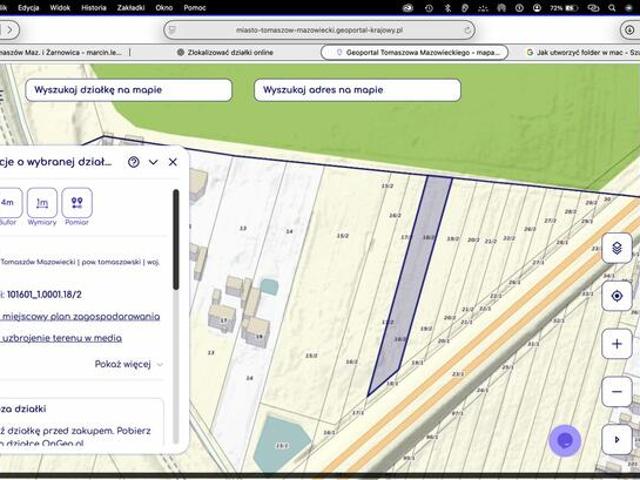640x480 pixels.
Task: Collapse the parcel info panel with chevron
Action: (x=153, y=162)
